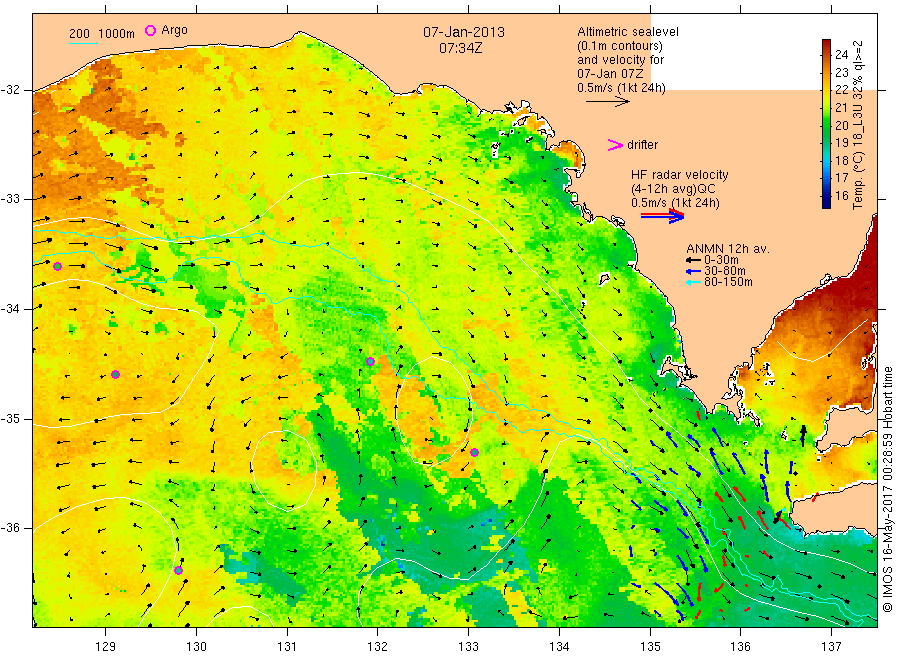This screenshot has width=900, height=660.
Task: Select the cyan 80-150m ANMN legend arrow
Action: click(693, 282)
